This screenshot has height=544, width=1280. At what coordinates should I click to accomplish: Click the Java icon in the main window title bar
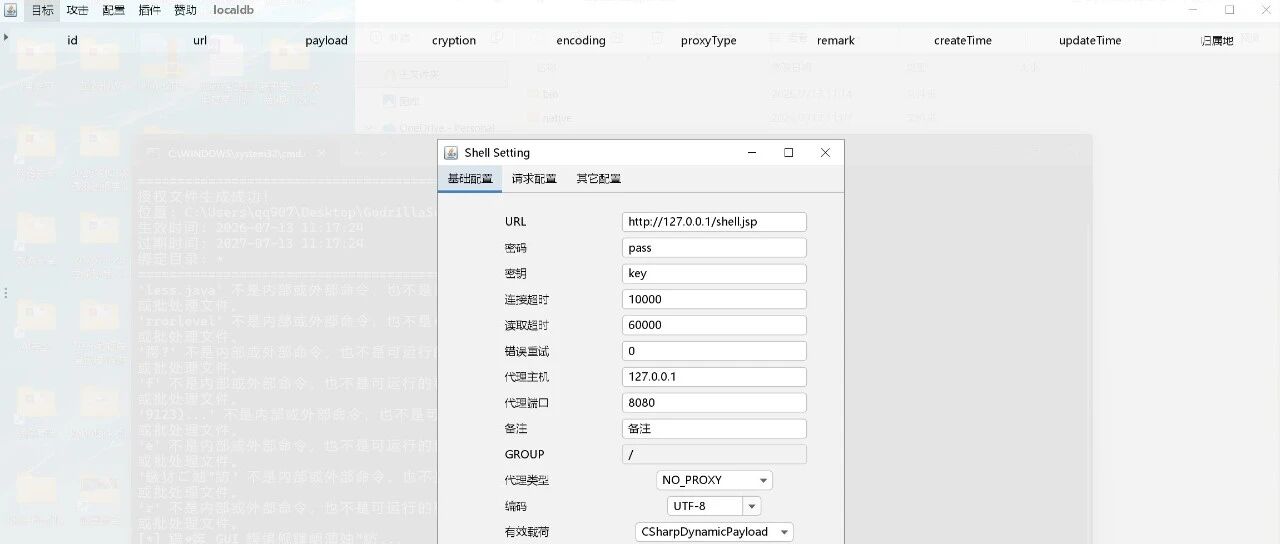[10, 10]
